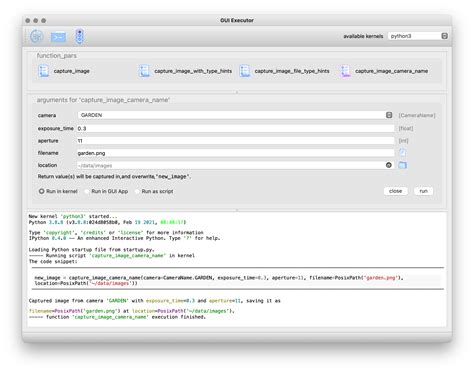The image size is (474, 372).
Task: Click the round reset icon in location field
Action: (389, 165)
